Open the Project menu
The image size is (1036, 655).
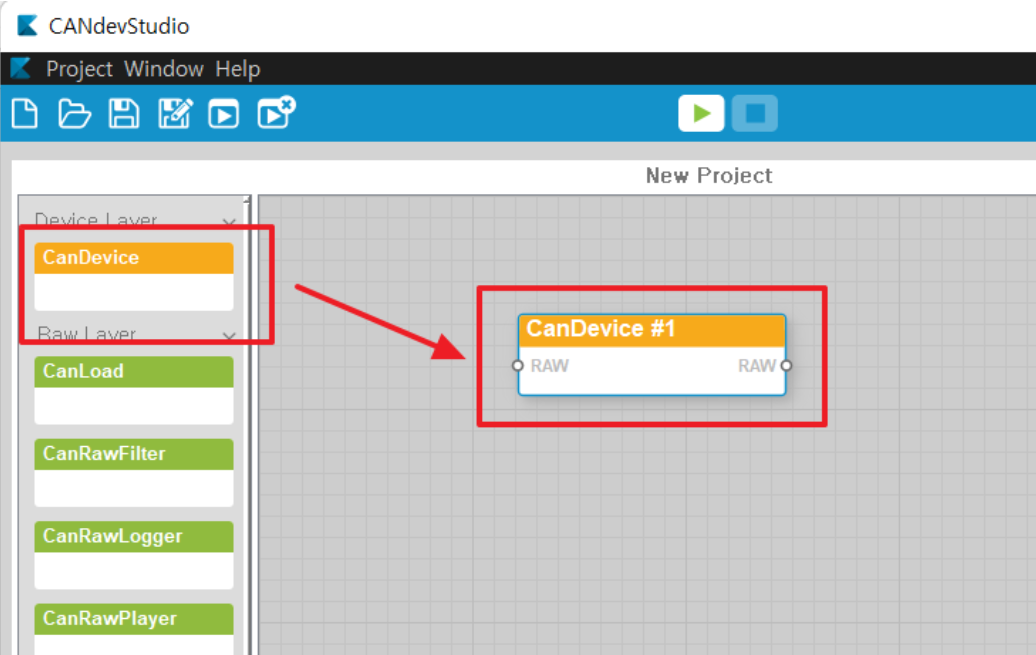pos(80,69)
